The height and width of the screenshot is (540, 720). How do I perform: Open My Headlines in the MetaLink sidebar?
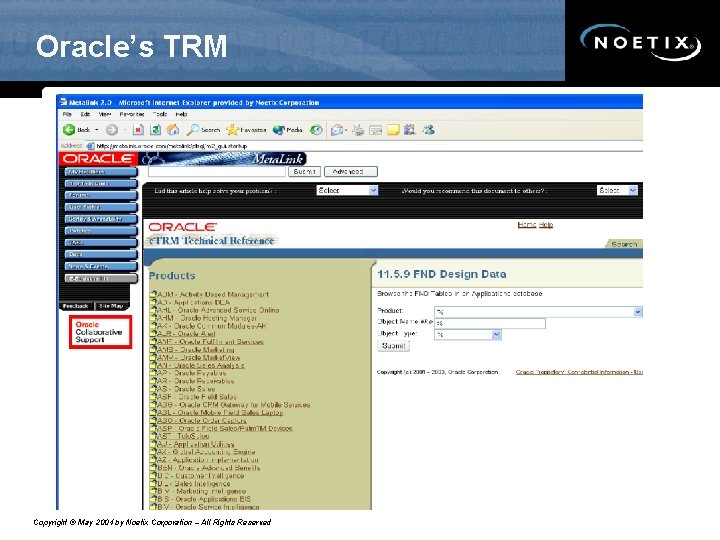tap(101, 172)
